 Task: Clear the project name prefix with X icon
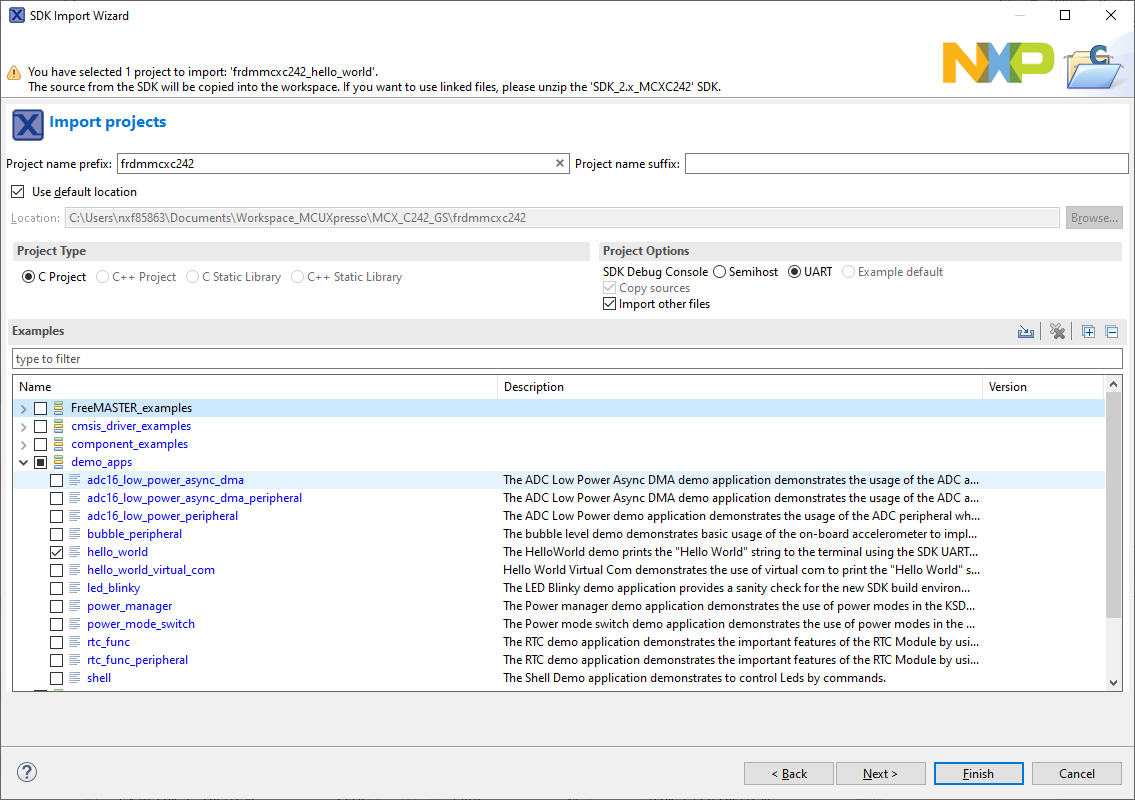pyautogui.click(x=560, y=164)
